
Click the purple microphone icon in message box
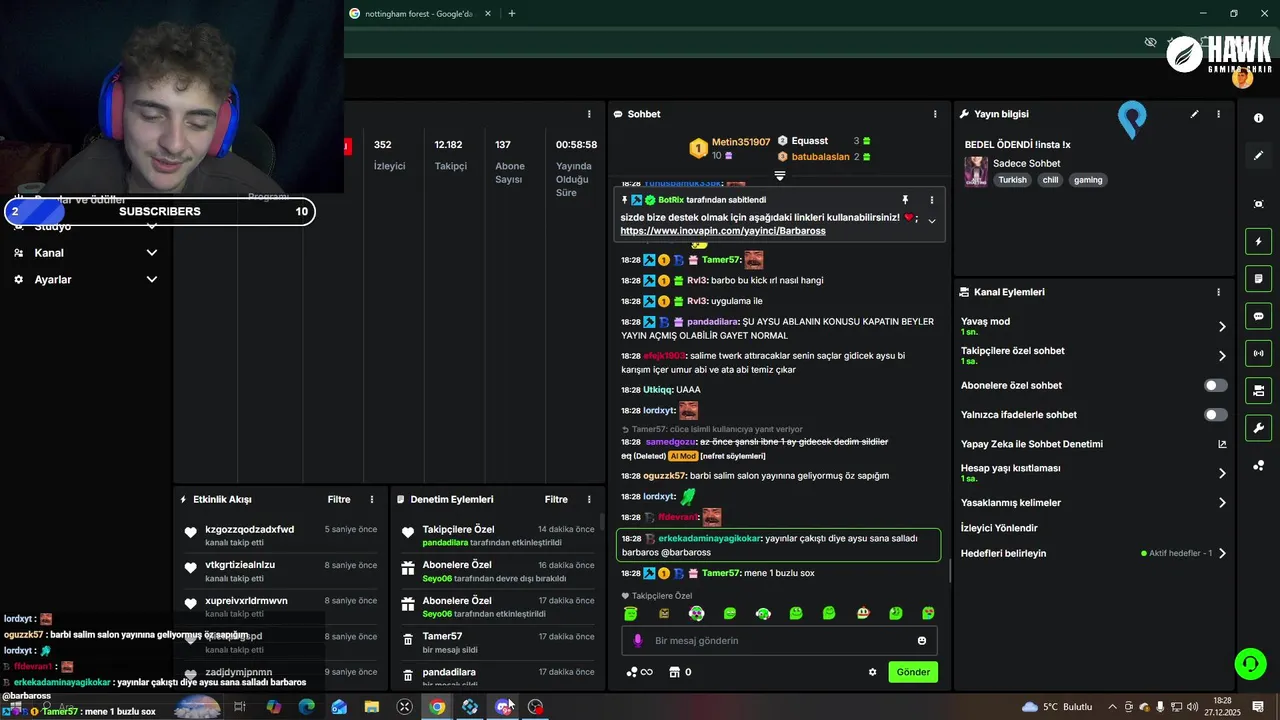point(638,641)
